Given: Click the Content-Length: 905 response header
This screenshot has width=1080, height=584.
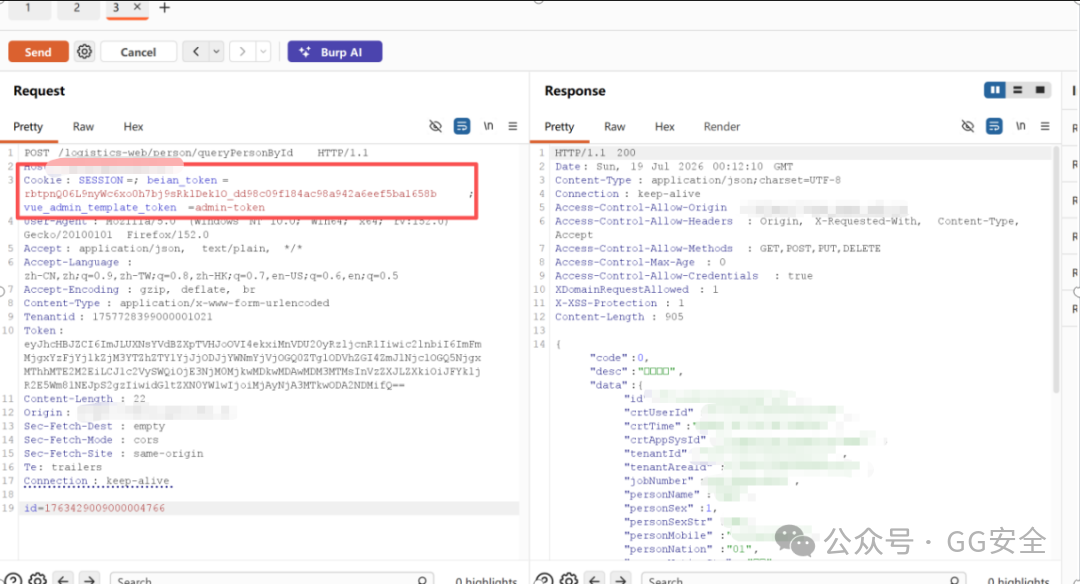Looking at the screenshot, I should pos(619,317).
